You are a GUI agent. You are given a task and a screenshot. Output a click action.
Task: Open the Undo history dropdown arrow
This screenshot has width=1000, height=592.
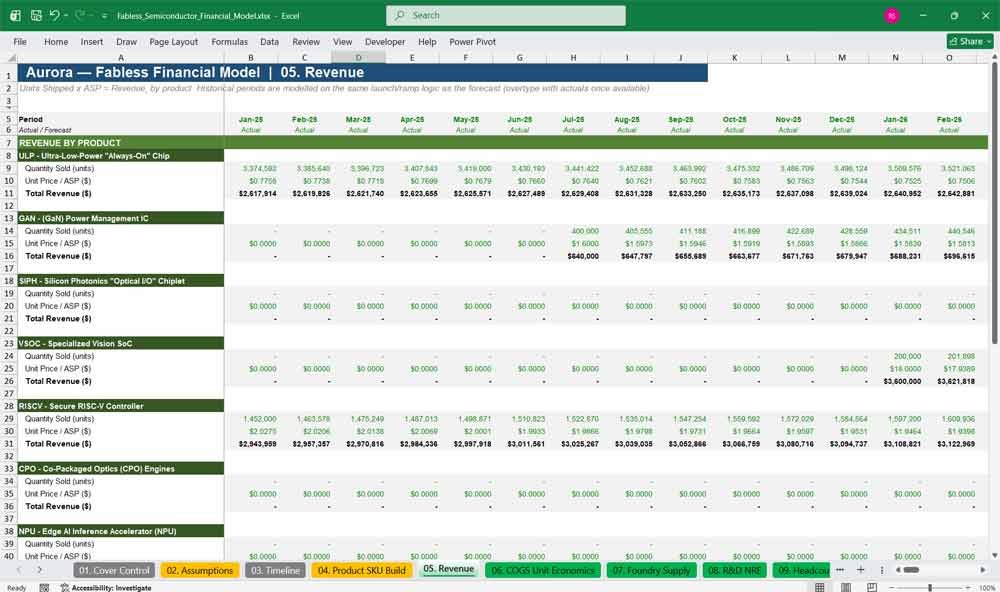[66, 15]
